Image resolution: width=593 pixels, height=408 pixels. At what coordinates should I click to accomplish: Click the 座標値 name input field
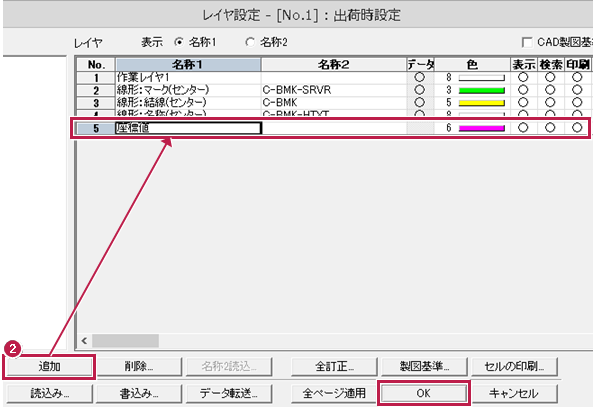pos(188,128)
